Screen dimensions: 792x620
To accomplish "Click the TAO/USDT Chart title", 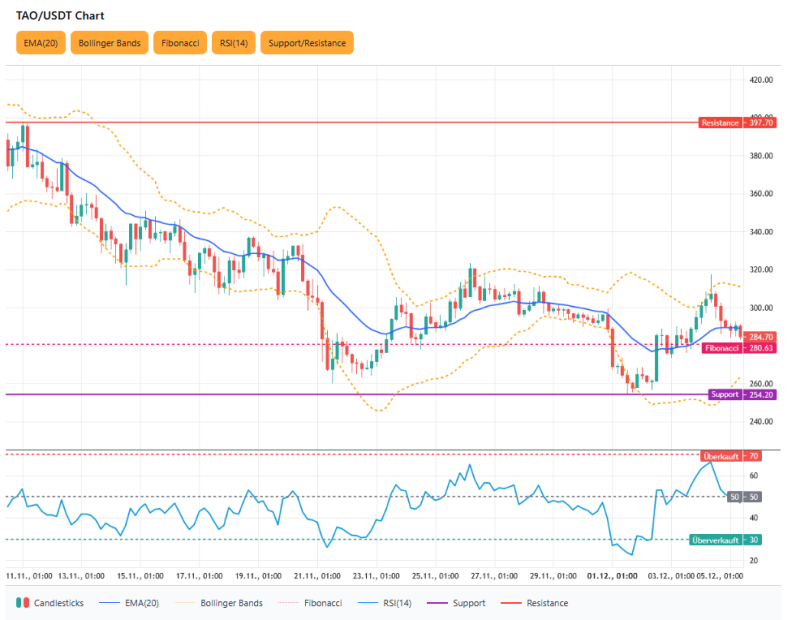I will coord(60,16).
